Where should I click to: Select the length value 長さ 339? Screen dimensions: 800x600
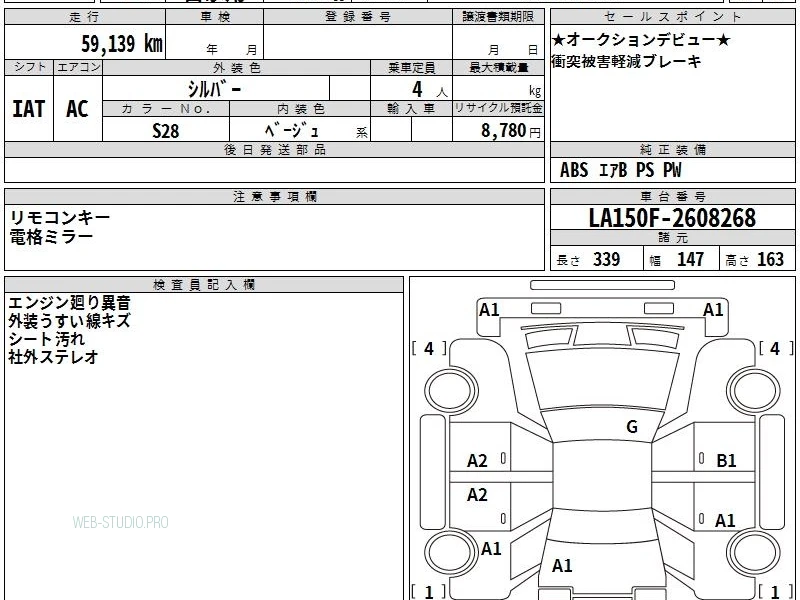[x=588, y=259]
